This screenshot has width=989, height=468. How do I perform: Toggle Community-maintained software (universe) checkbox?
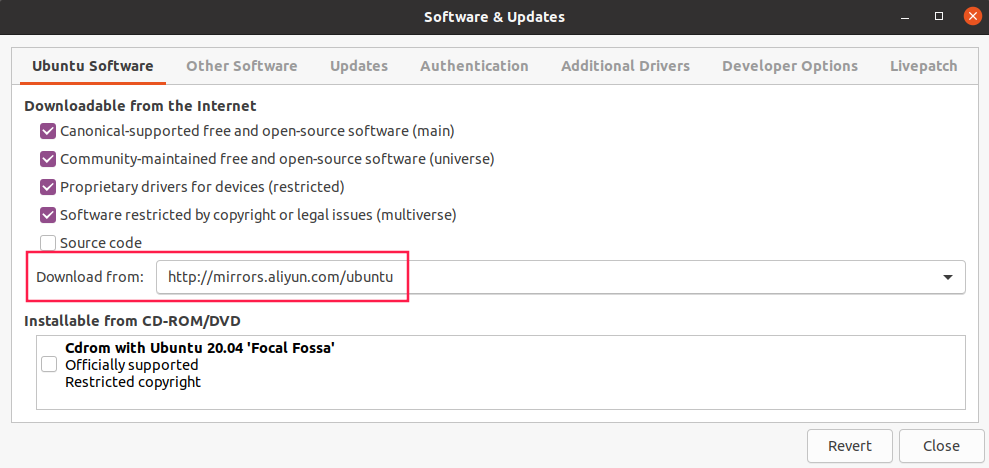[x=48, y=159]
